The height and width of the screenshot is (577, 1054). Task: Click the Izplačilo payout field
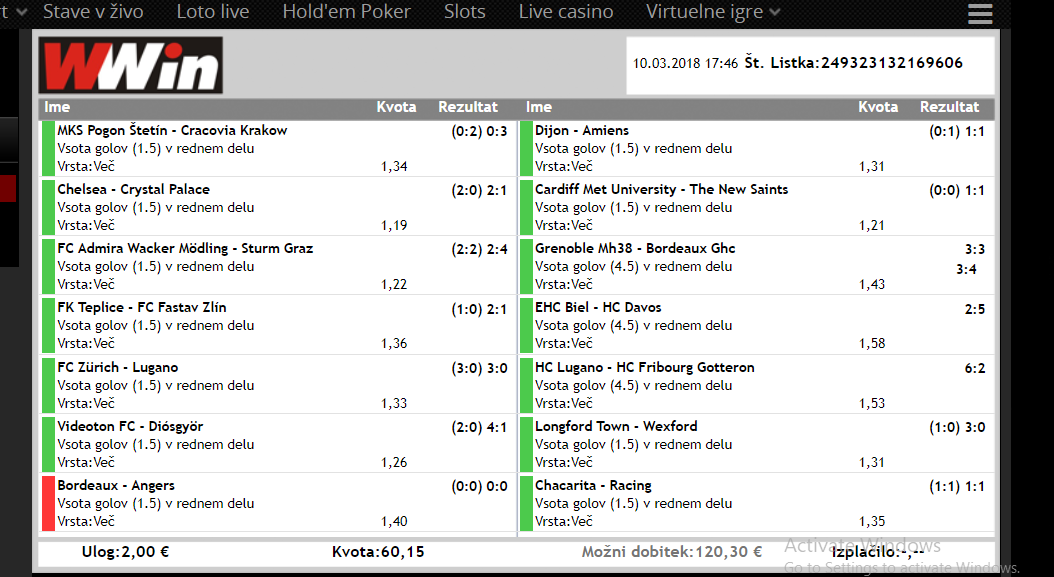click(877, 552)
